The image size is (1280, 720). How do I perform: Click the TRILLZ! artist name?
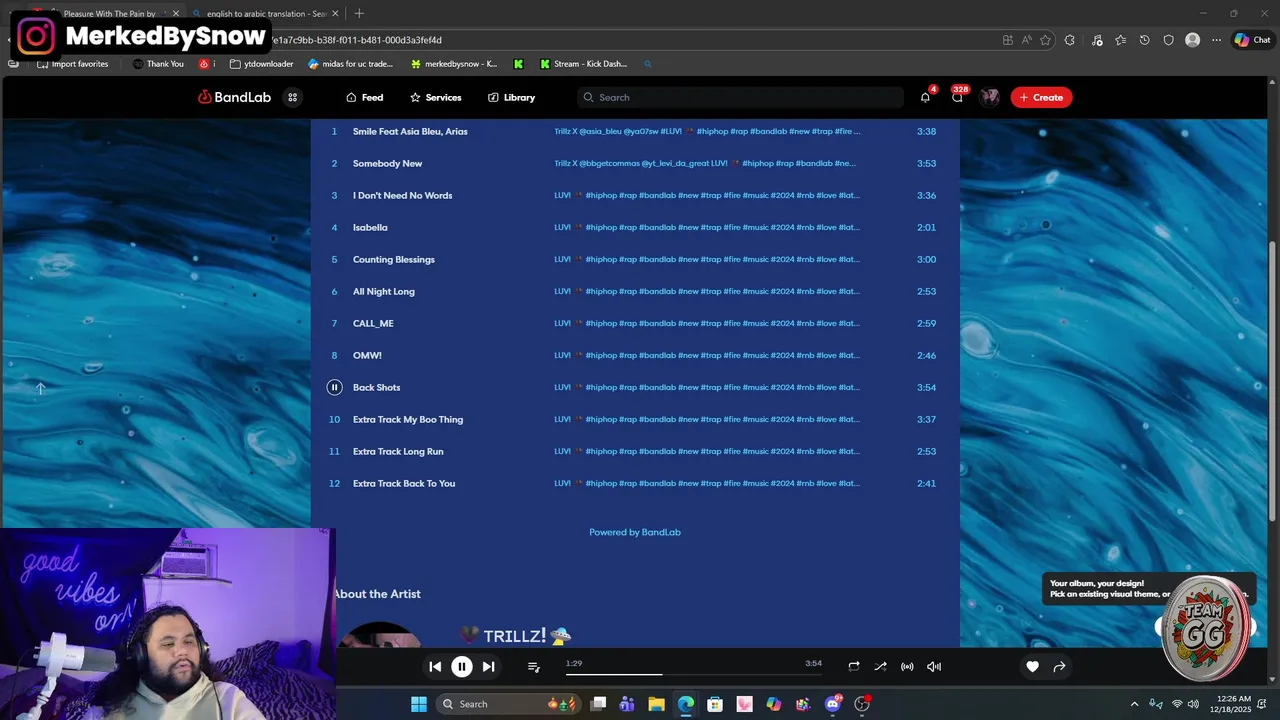[515, 636]
